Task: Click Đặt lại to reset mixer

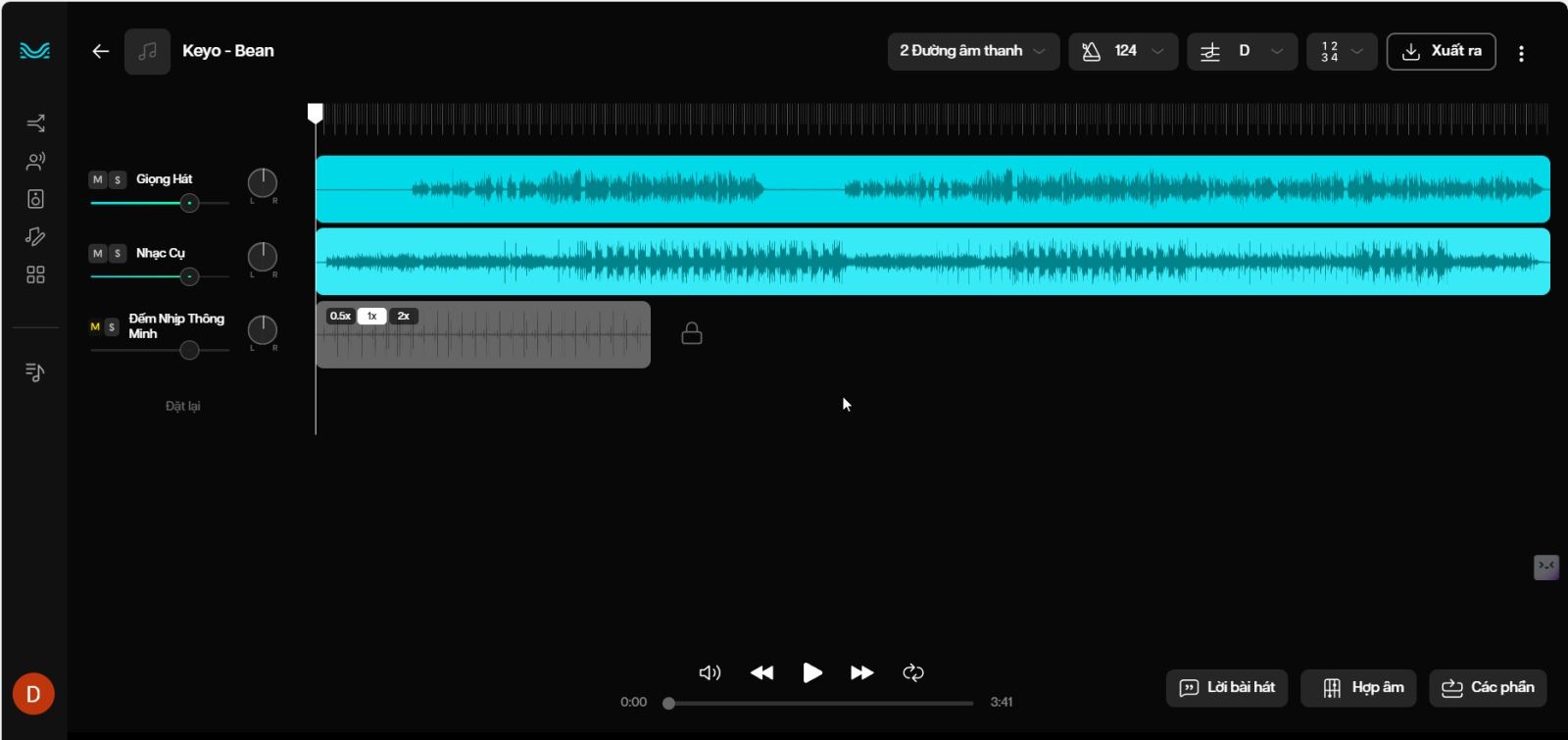Action: pyautogui.click(x=182, y=406)
